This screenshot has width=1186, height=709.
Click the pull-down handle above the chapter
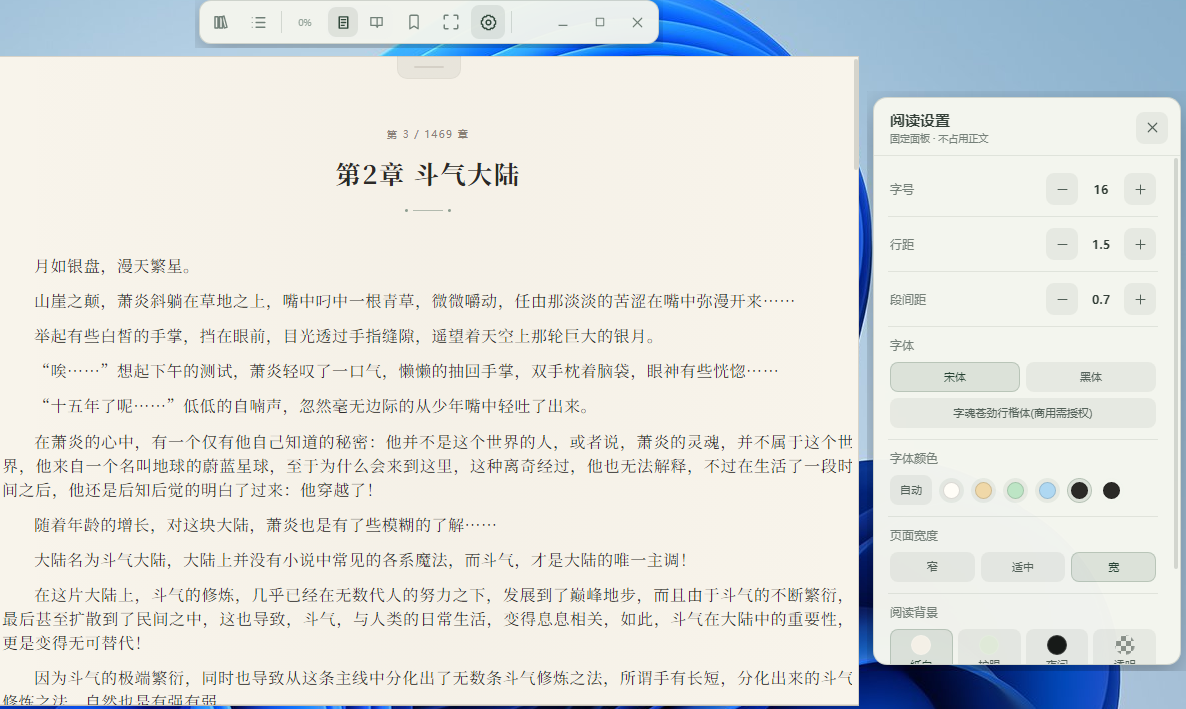429,67
